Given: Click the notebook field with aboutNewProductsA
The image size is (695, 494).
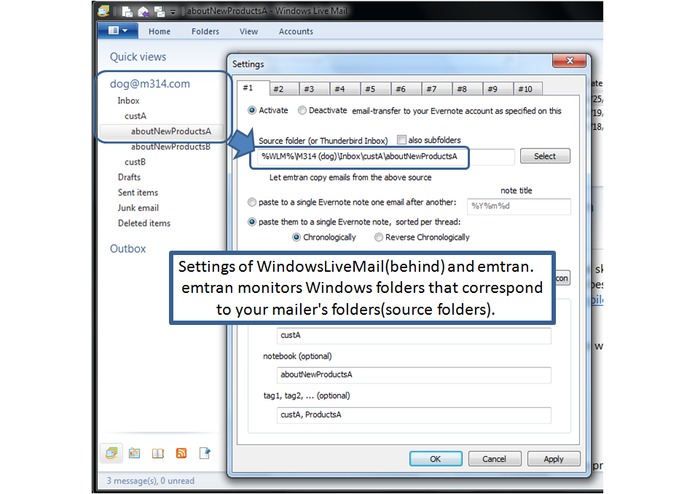Looking at the screenshot, I should click(414, 375).
